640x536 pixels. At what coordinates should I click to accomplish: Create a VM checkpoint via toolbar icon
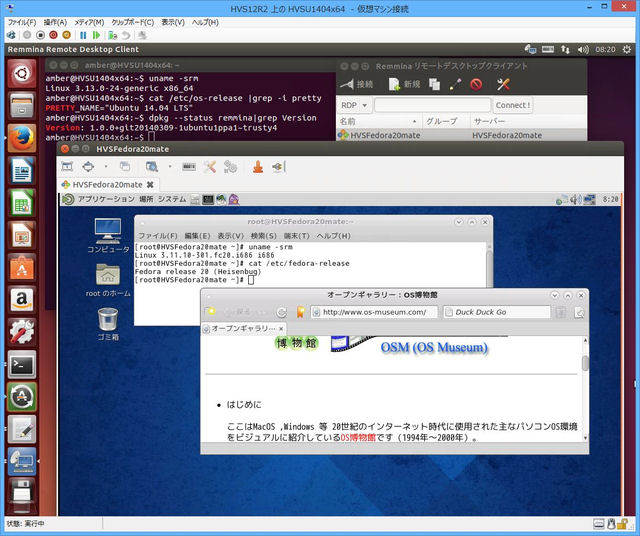coord(113,36)
